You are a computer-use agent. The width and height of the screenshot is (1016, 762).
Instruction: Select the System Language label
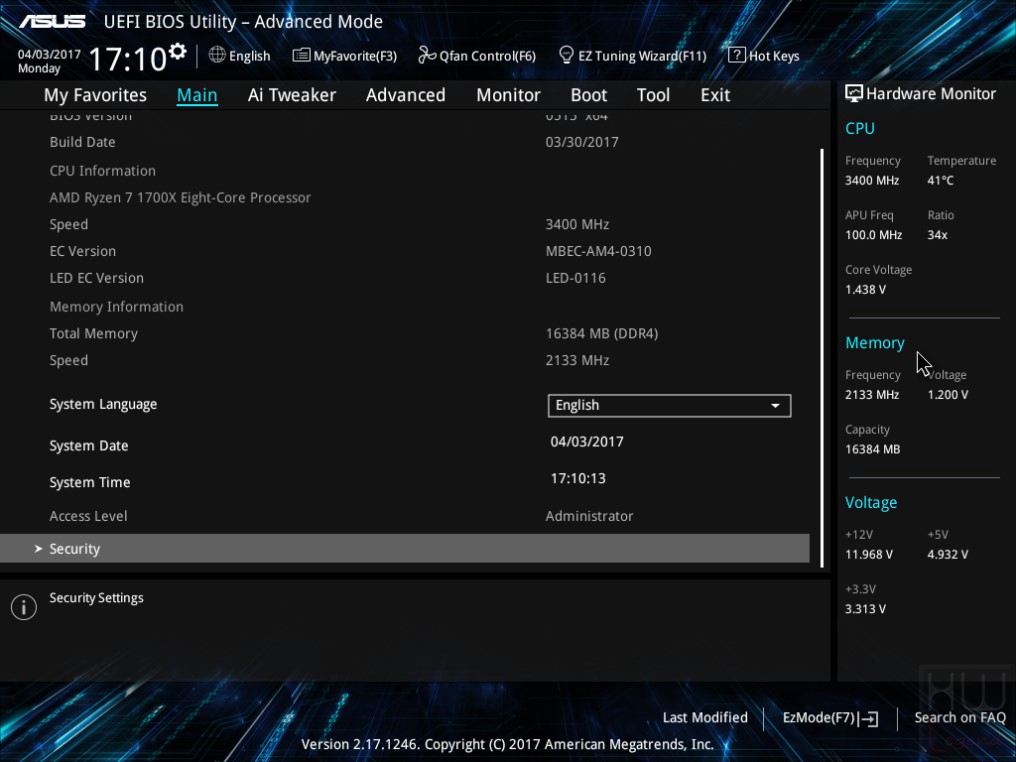point(103,404)
